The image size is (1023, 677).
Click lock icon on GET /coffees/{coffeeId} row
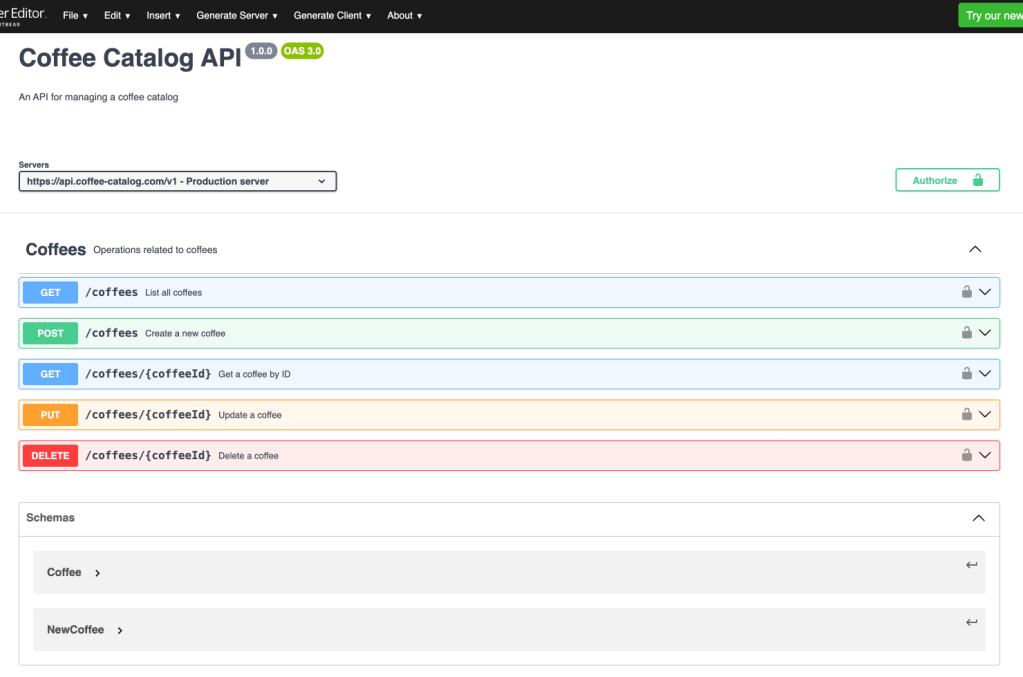[x=966, y=373]
